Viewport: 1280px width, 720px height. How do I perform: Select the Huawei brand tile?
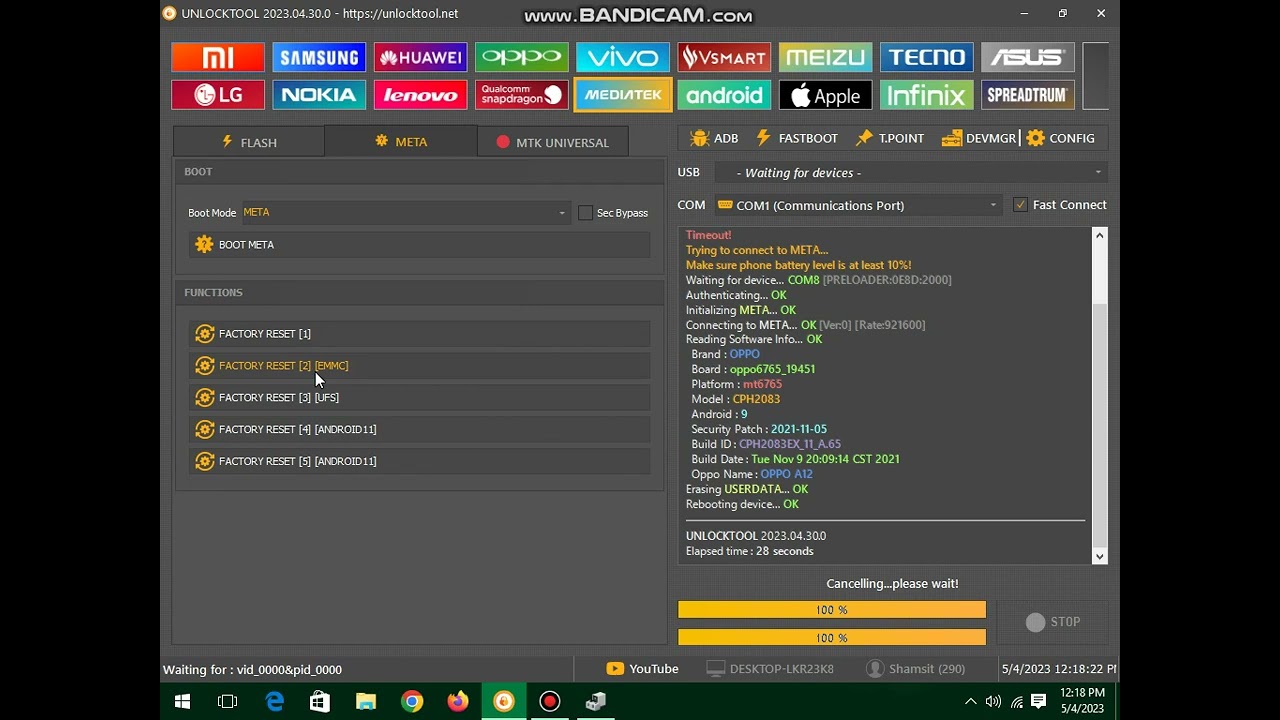click(x=420, y=57)
